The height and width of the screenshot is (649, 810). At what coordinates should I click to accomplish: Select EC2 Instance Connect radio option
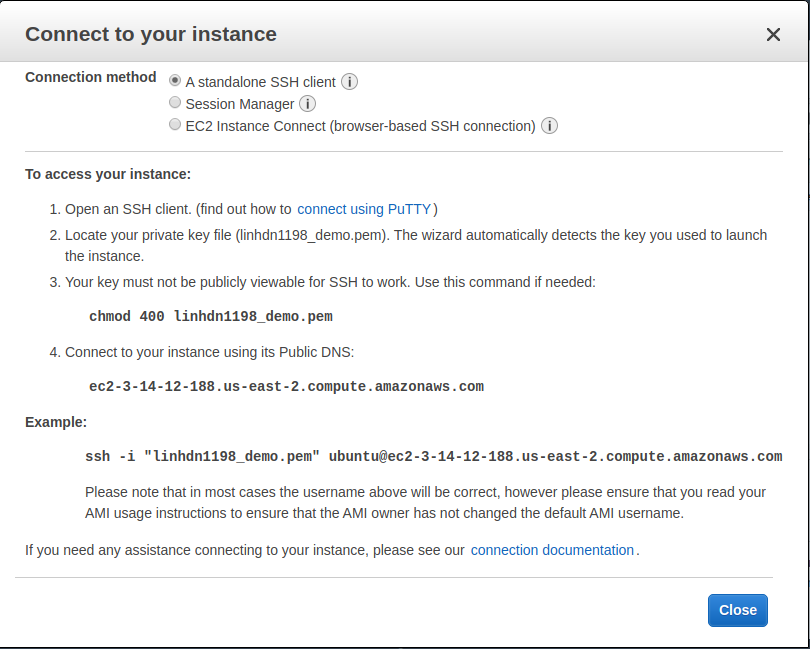175,125
